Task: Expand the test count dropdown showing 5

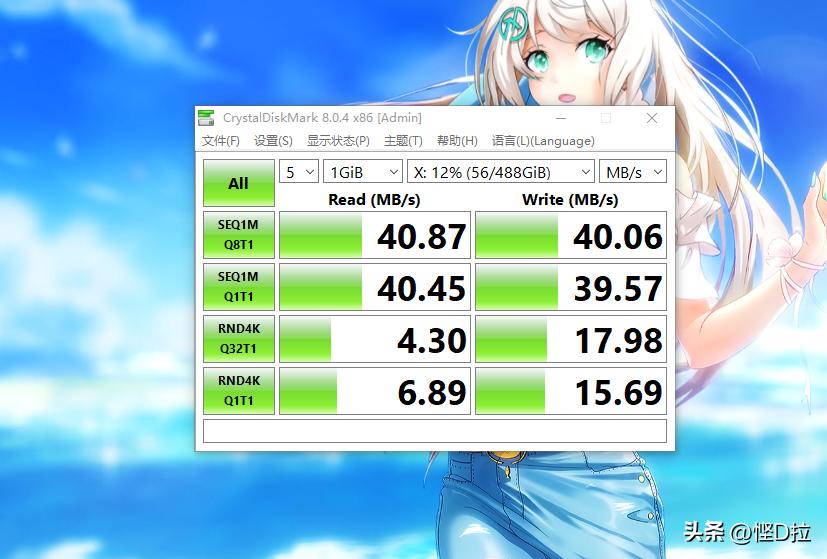Action: (299, 172)
